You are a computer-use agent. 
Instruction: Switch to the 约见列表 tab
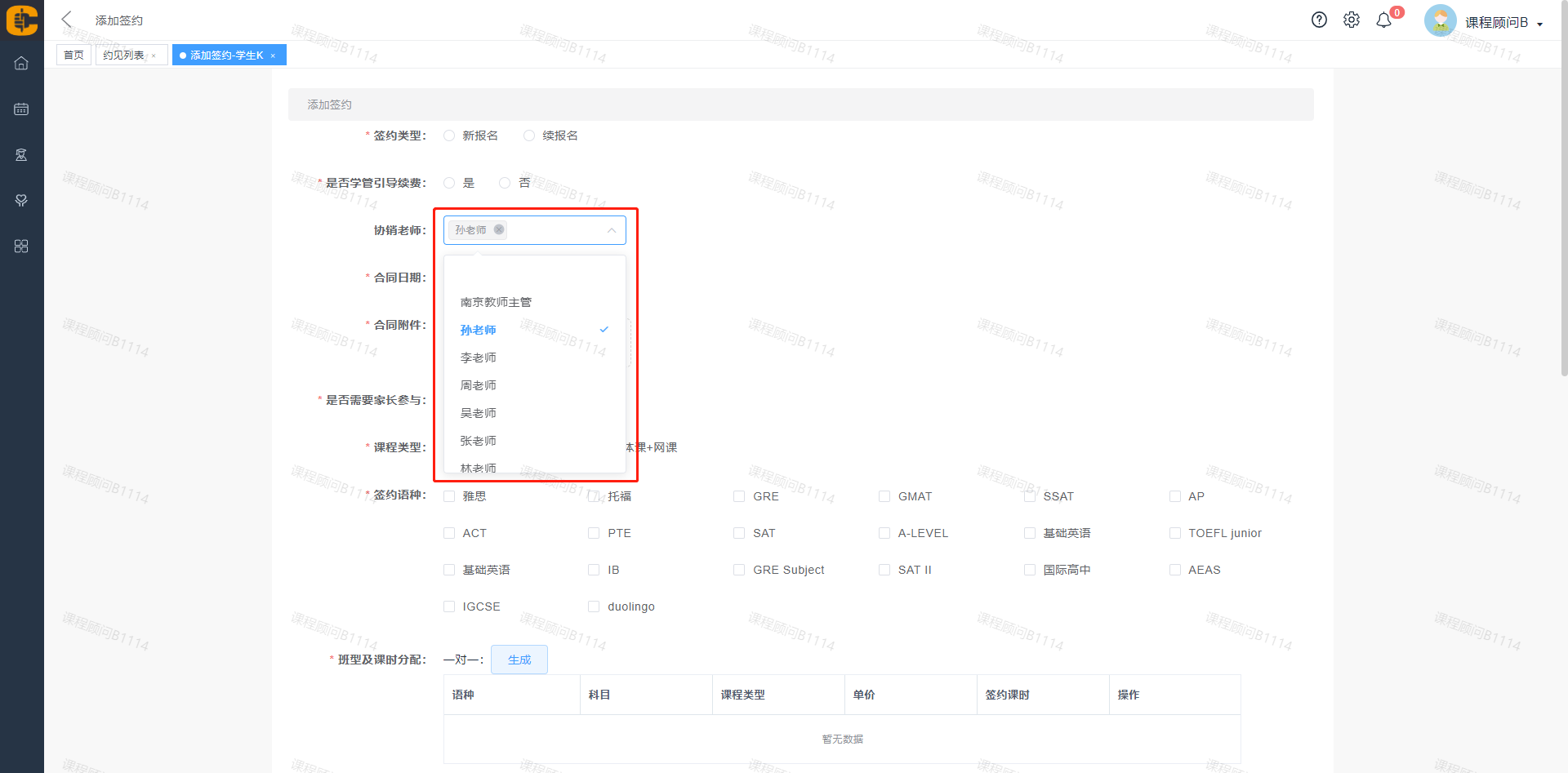pos(124,55)
